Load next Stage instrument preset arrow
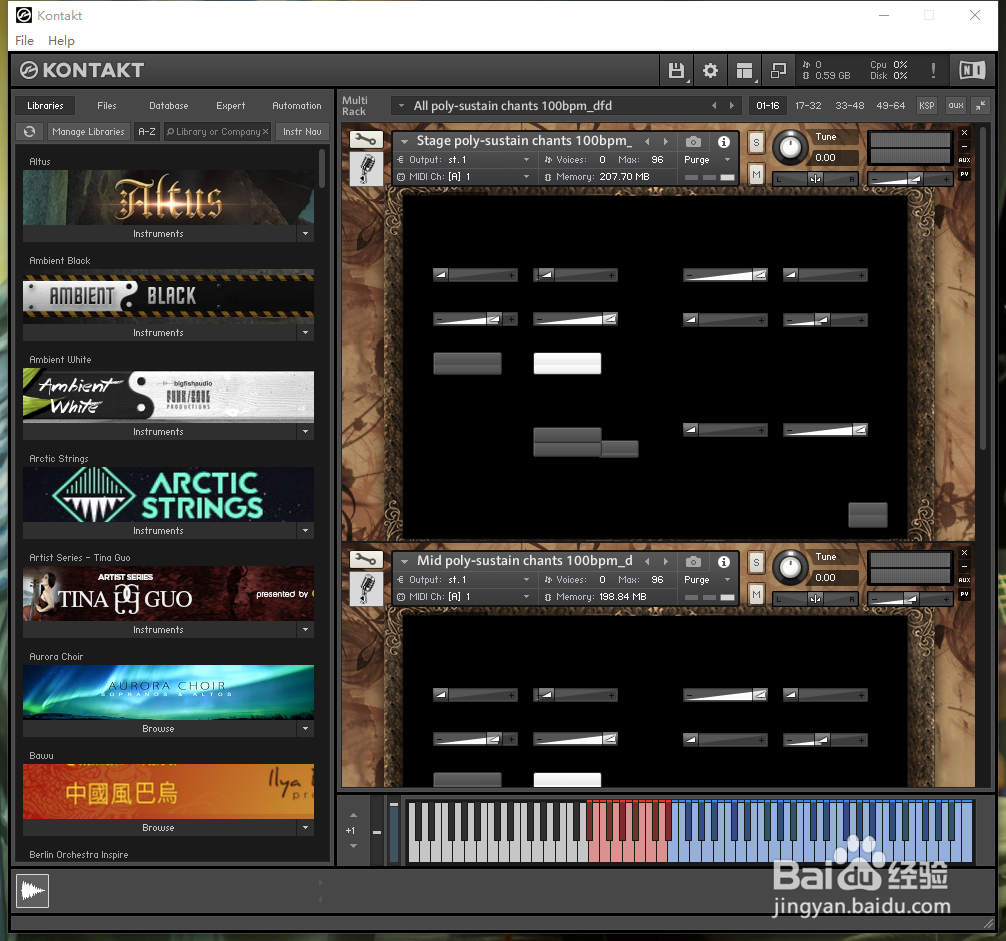Image resolution: width=1006 pixels, height=941 pixels. [x=666, y=141]
